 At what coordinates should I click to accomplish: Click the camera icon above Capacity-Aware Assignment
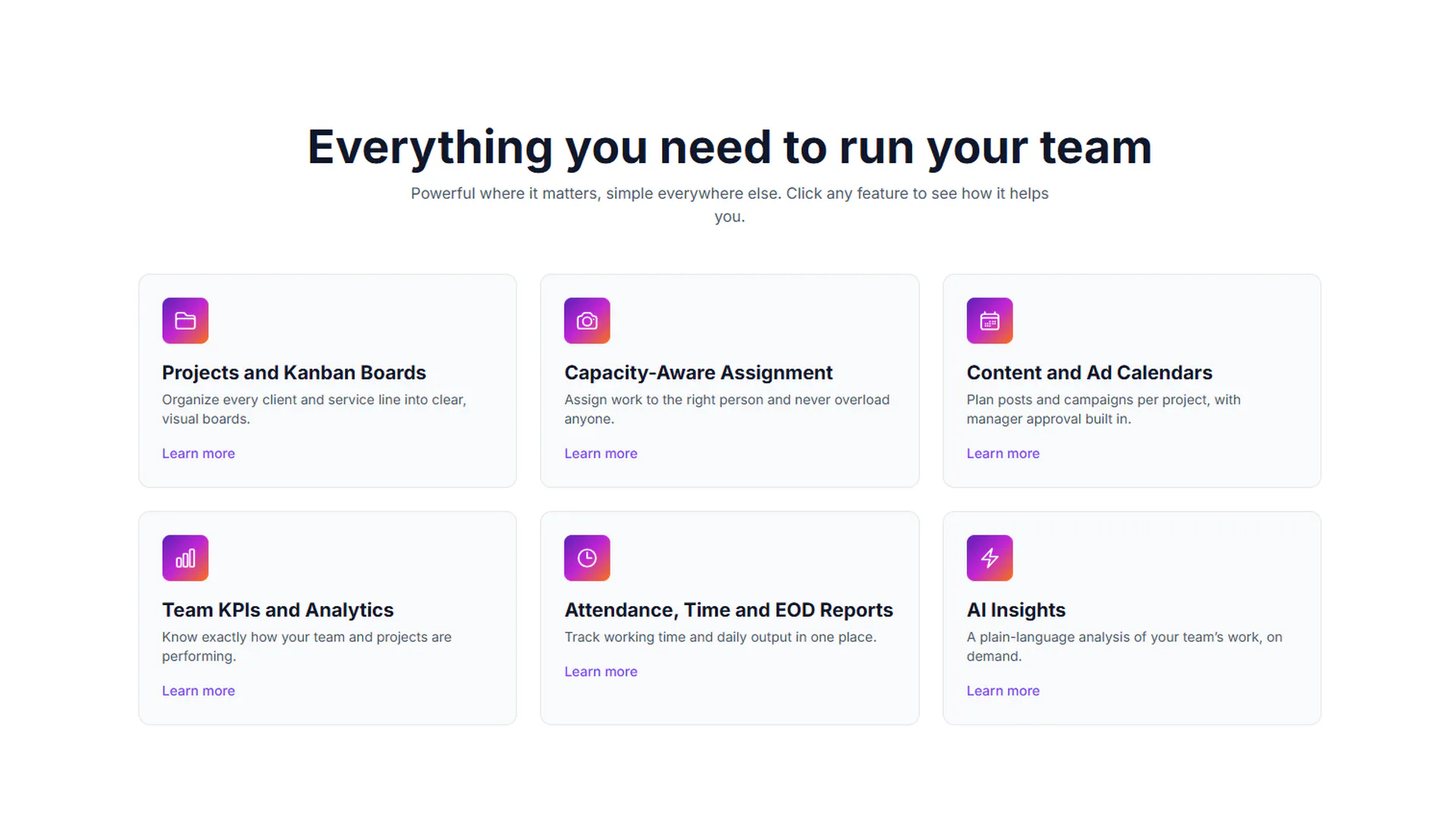[x=587, y=321]
